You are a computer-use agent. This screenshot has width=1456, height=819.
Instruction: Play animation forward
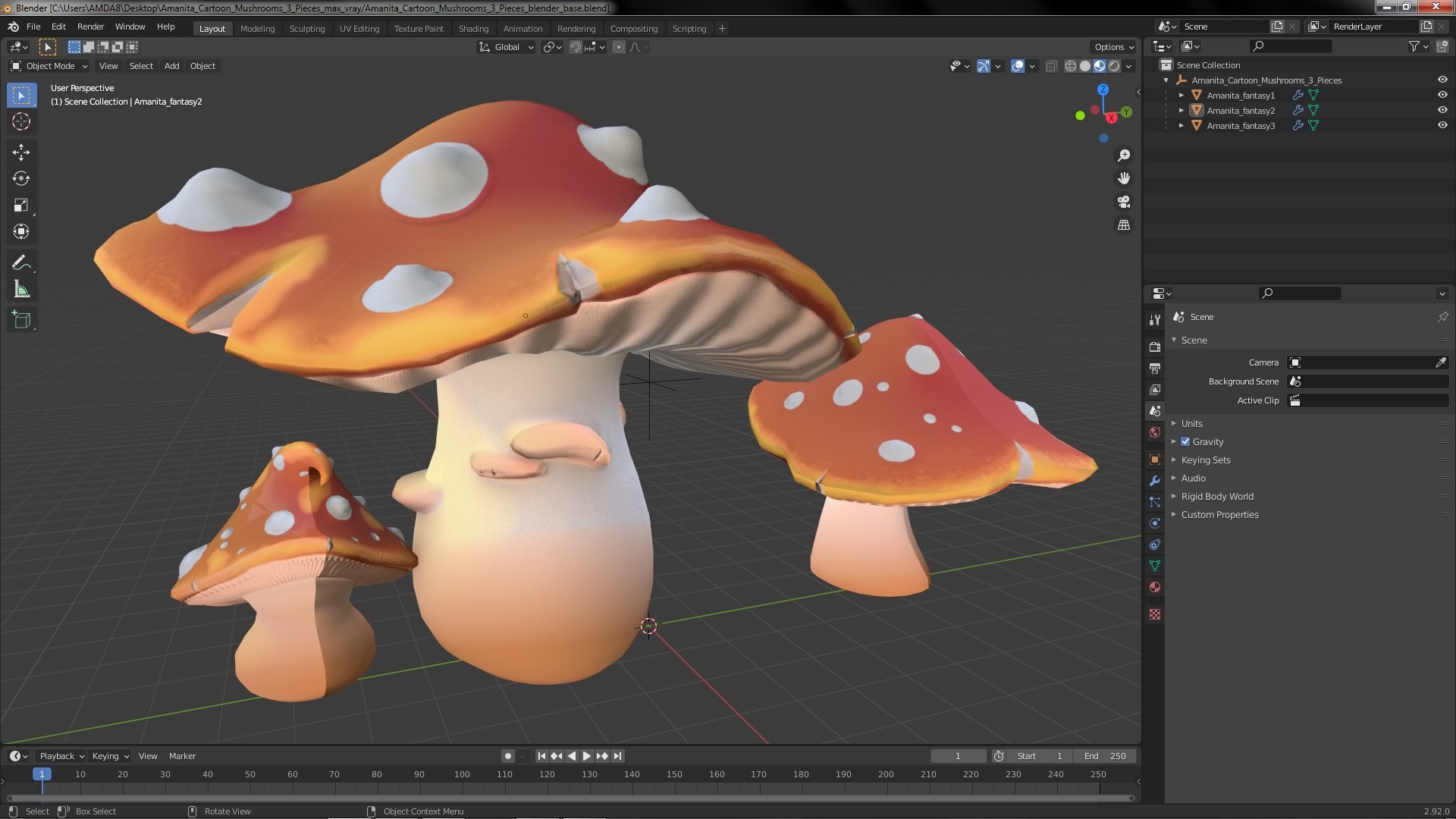[587, 756]
